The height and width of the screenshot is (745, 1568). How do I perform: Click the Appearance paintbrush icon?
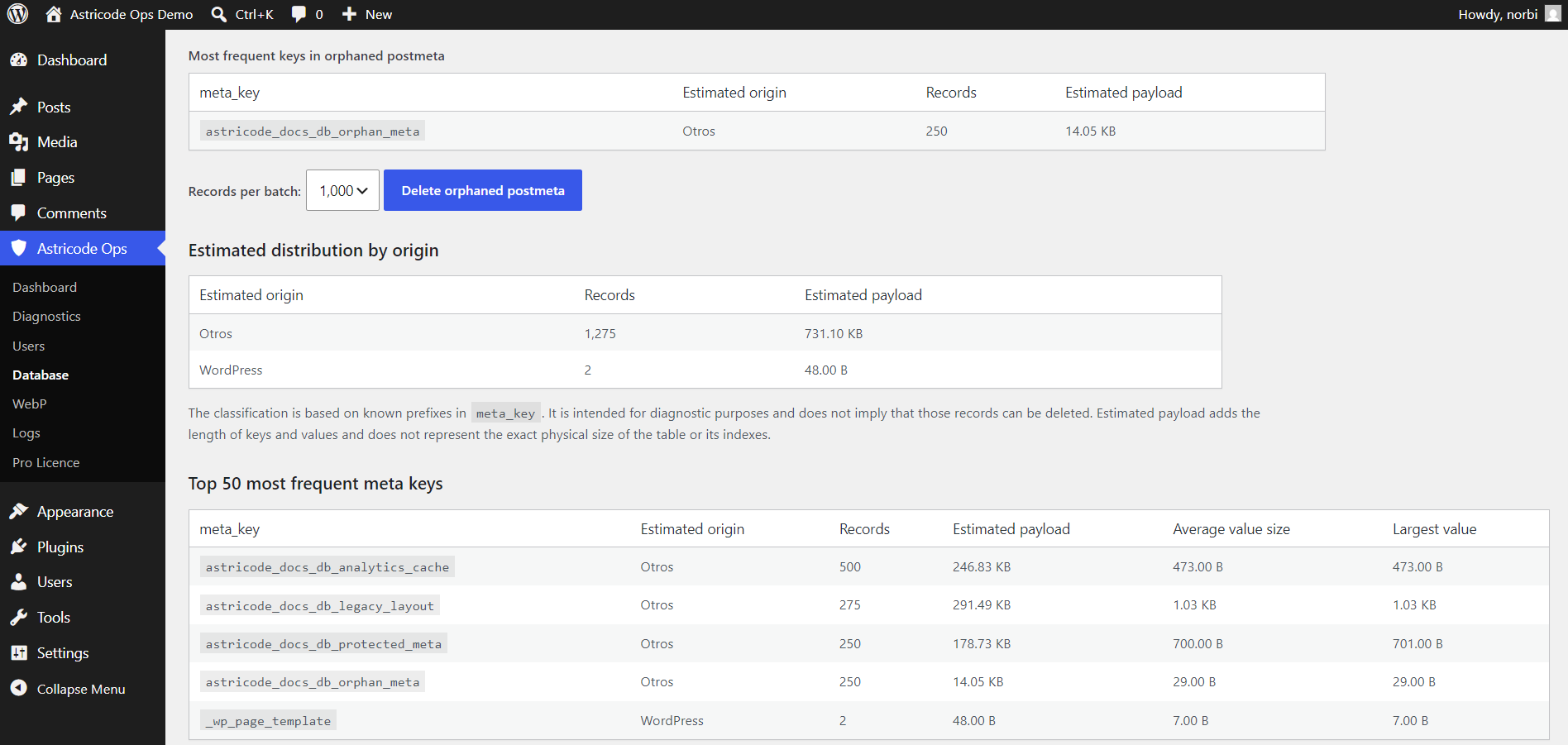click(18, 512)
